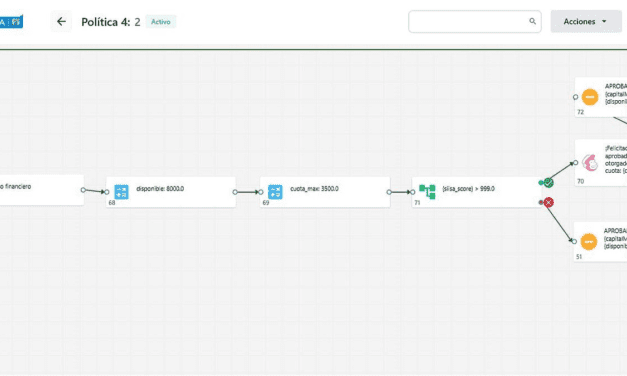627x376 pixels.
Task: Select the calculator icon on node 68
Action: tap(121, 192)
